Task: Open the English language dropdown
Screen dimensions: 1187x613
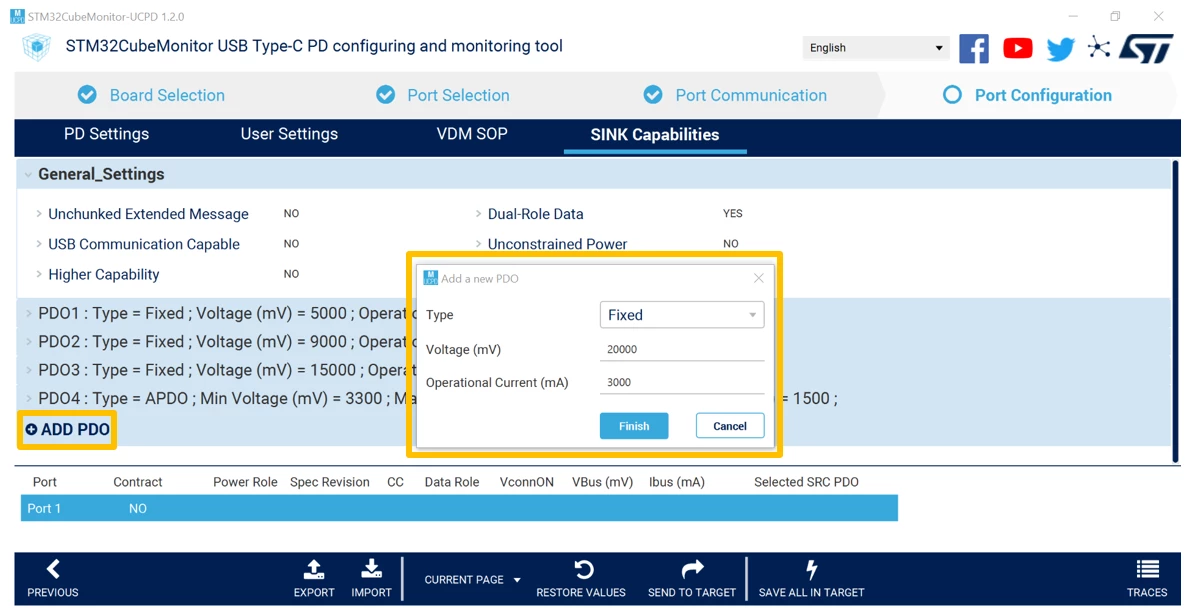Action: point(876,48)
